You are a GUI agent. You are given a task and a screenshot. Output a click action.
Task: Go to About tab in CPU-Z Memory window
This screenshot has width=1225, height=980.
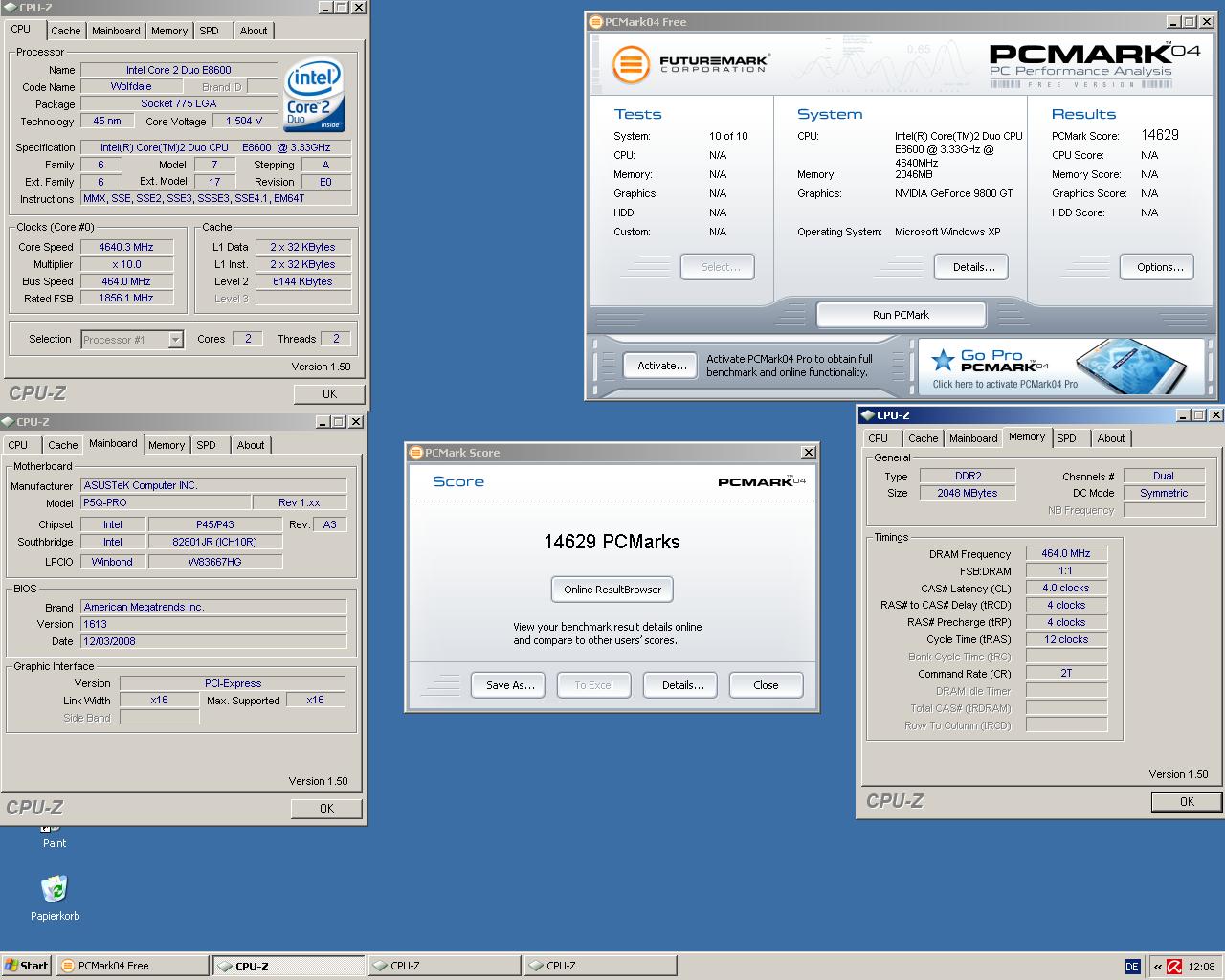(x=1111, y=438)
